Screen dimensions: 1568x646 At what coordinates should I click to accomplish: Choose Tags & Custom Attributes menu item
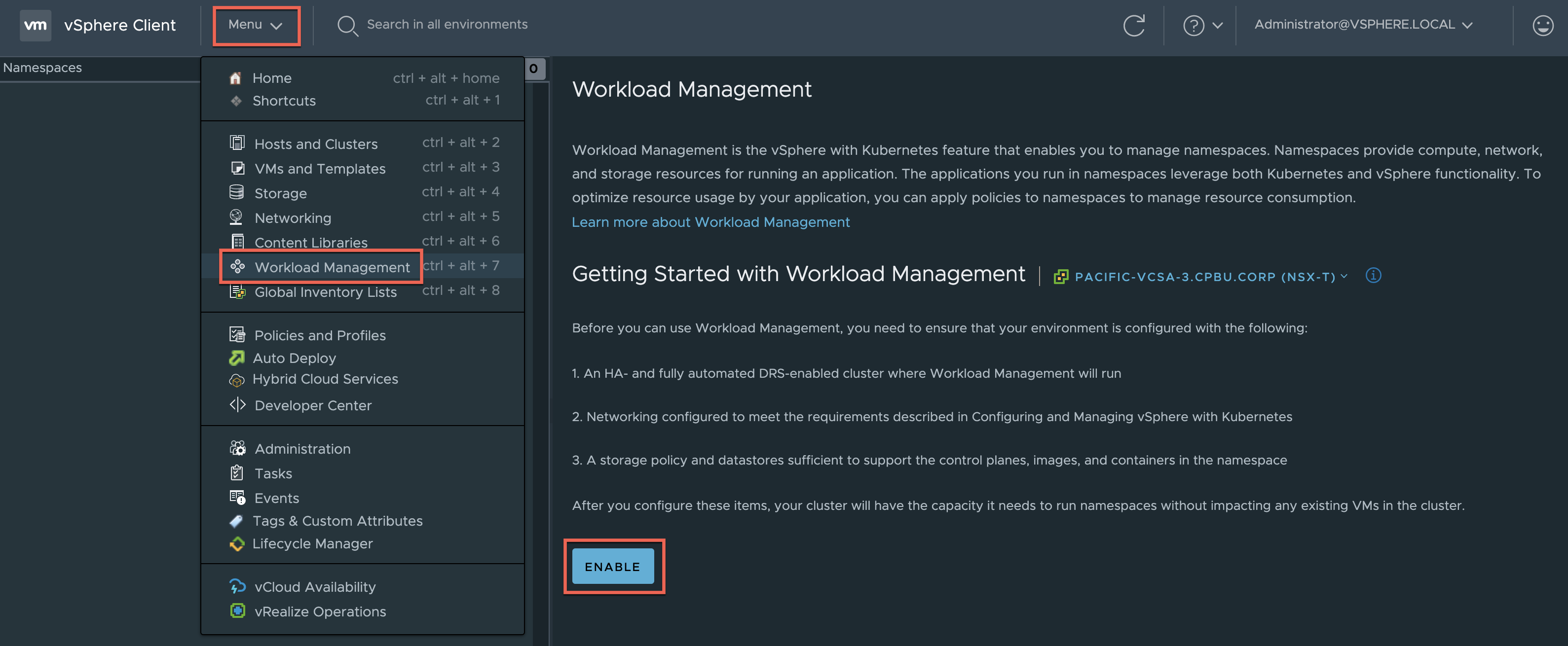coord(337,521)
